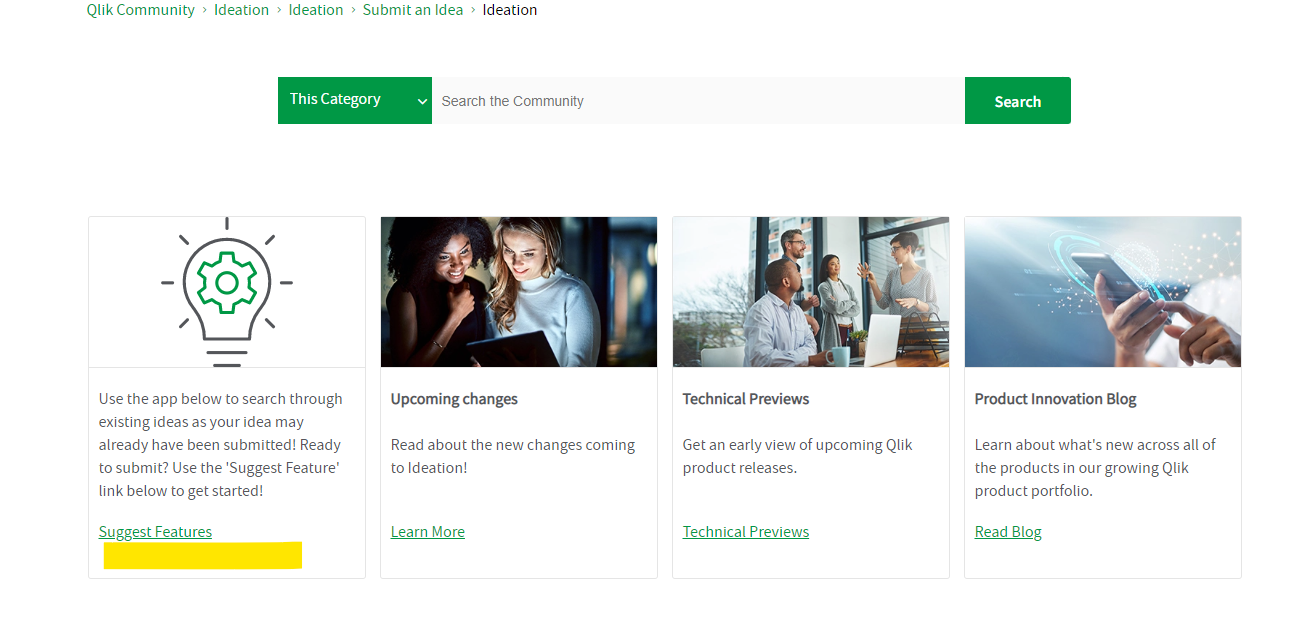Click the lightbulb gear icon on the first card
The height and width of the screenshot is (639, 1300).
pyautogui.click(x=226, y=290)
